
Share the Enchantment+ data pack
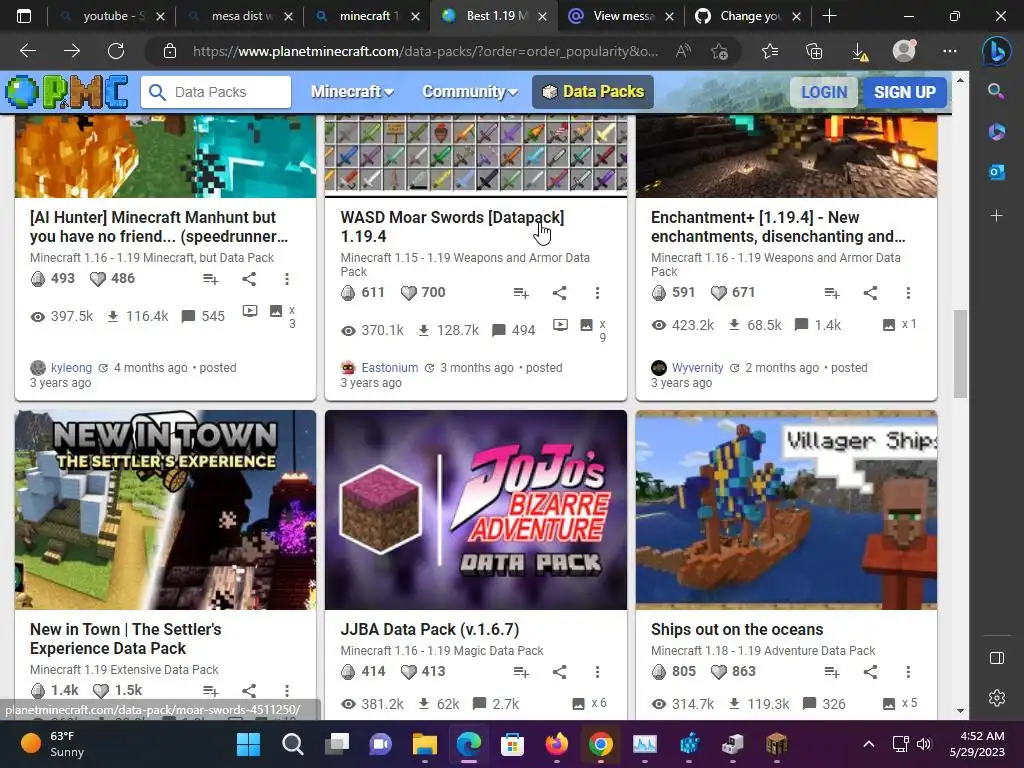pos(870,293)
